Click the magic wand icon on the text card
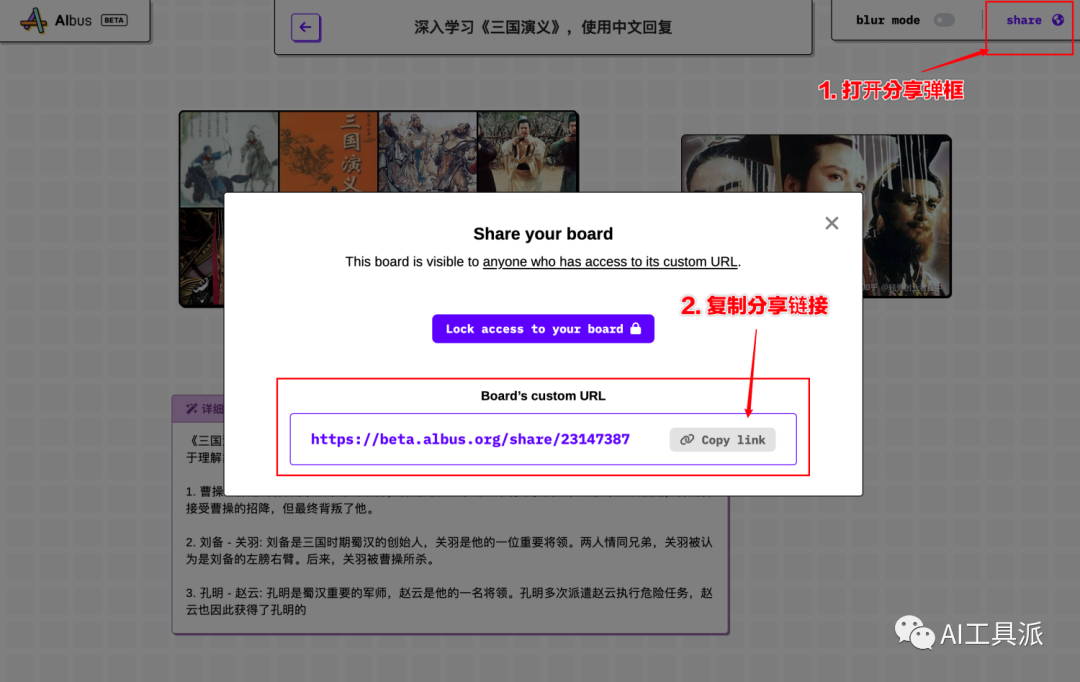The height and width of the screenshot is (682, 1080). (x=191, y=409)
